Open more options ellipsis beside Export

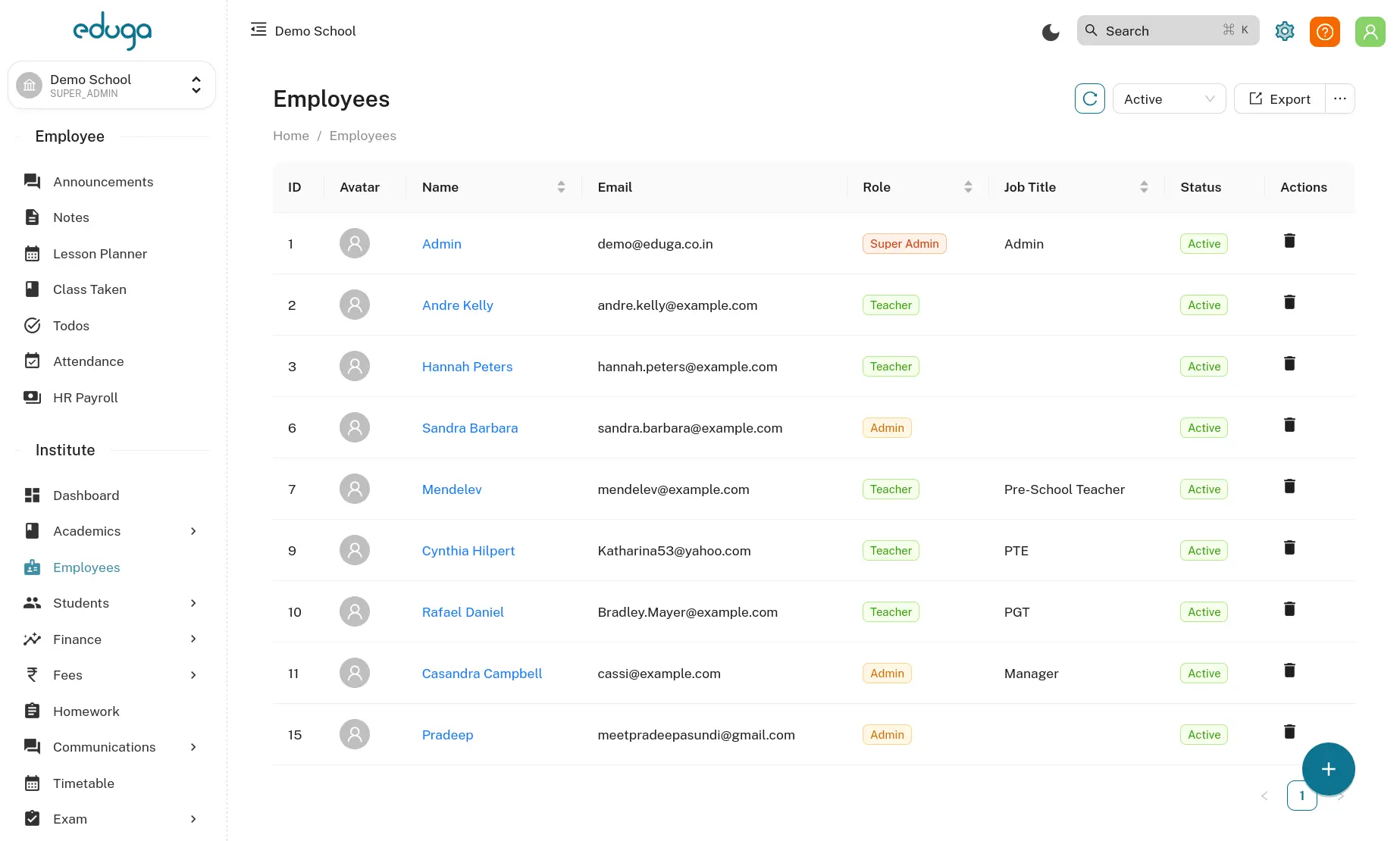tap(1339, 99)
